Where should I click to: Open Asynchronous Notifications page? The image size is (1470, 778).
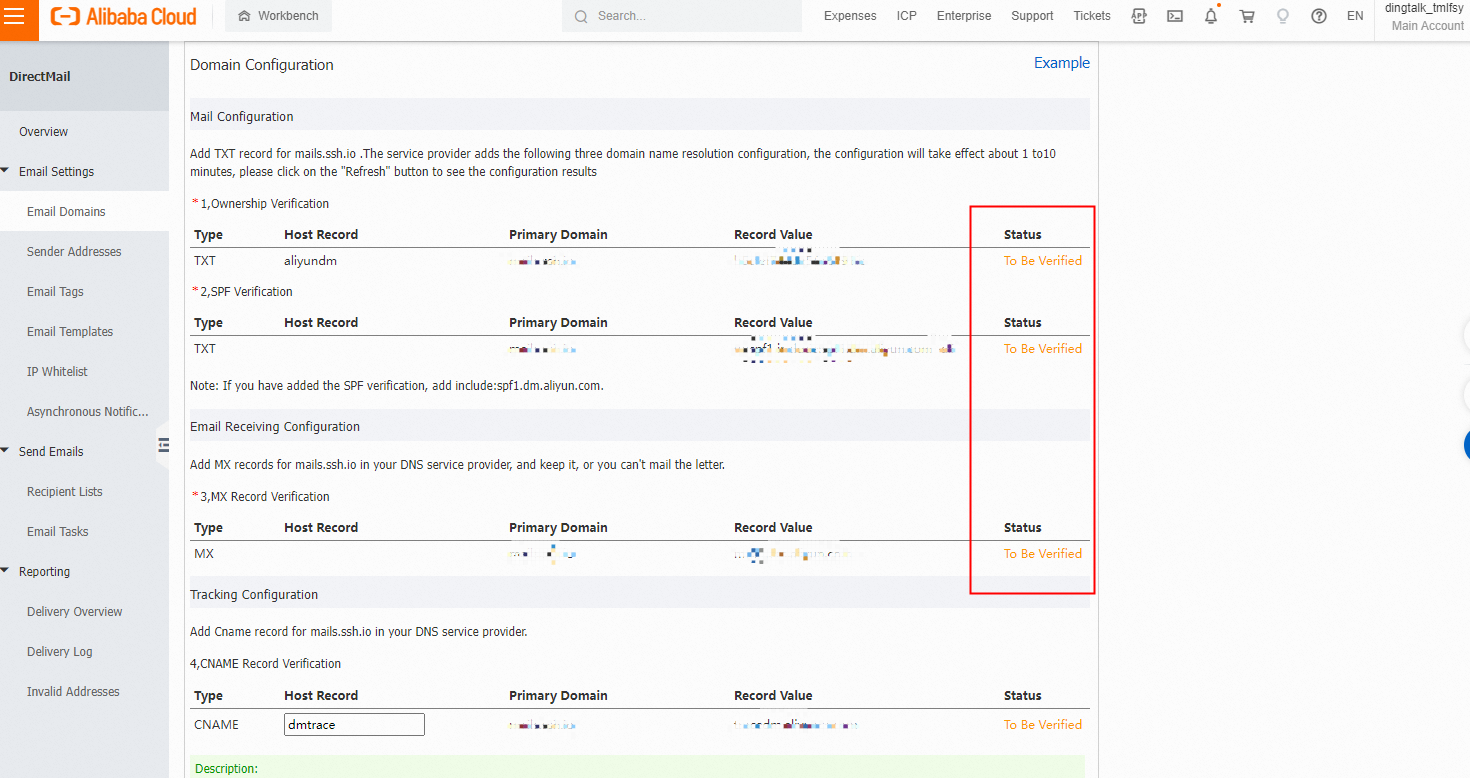(87, 412)
